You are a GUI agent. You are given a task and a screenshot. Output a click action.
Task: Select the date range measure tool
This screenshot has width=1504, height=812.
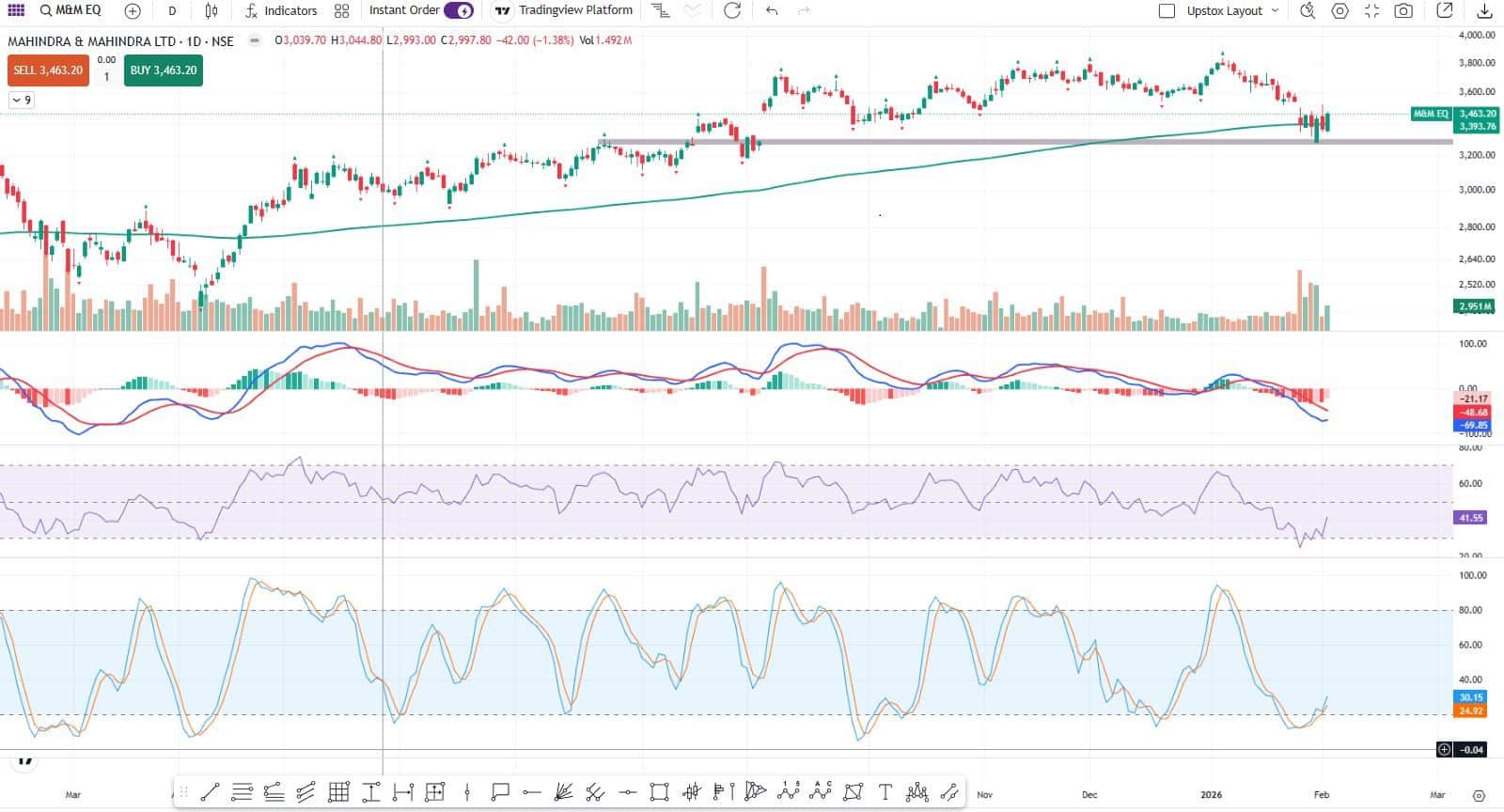coord(402,792)
